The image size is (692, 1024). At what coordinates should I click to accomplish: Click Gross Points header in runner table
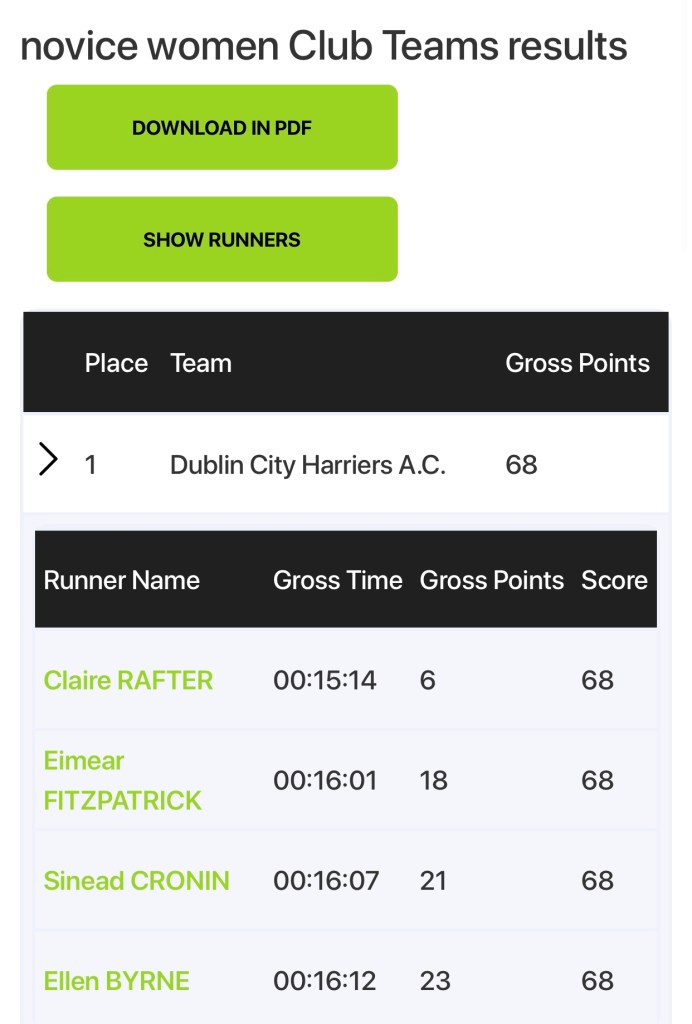(491, 580)
